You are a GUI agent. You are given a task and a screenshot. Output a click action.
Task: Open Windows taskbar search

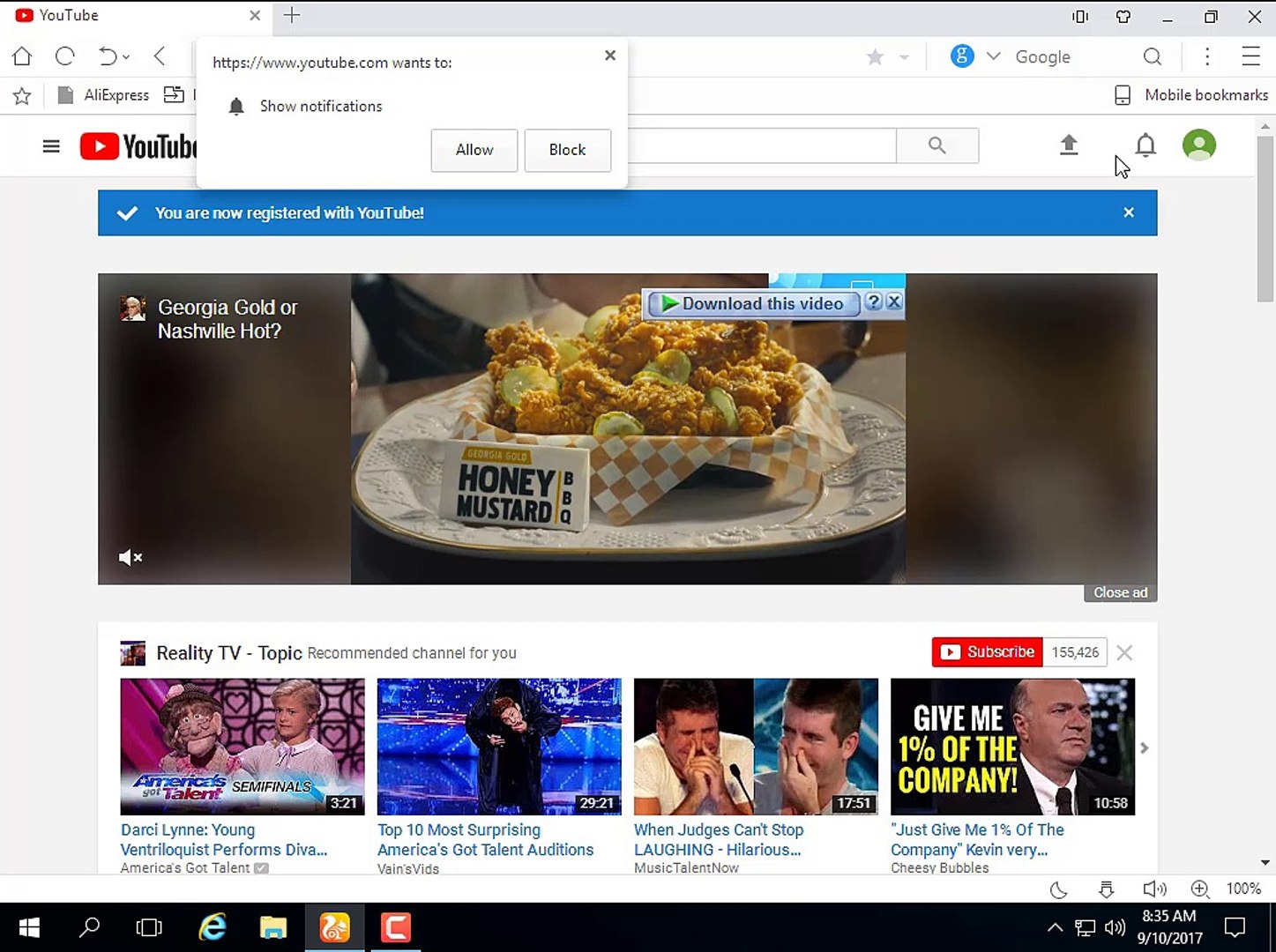coord(89,927)
